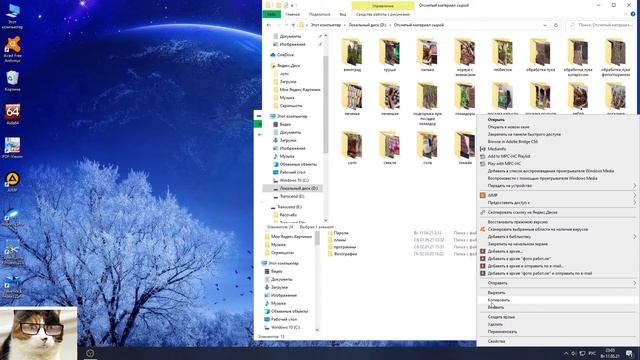640x360 pixels.
Task: Open Средства работы с рисунками tab
Action: 383,14
